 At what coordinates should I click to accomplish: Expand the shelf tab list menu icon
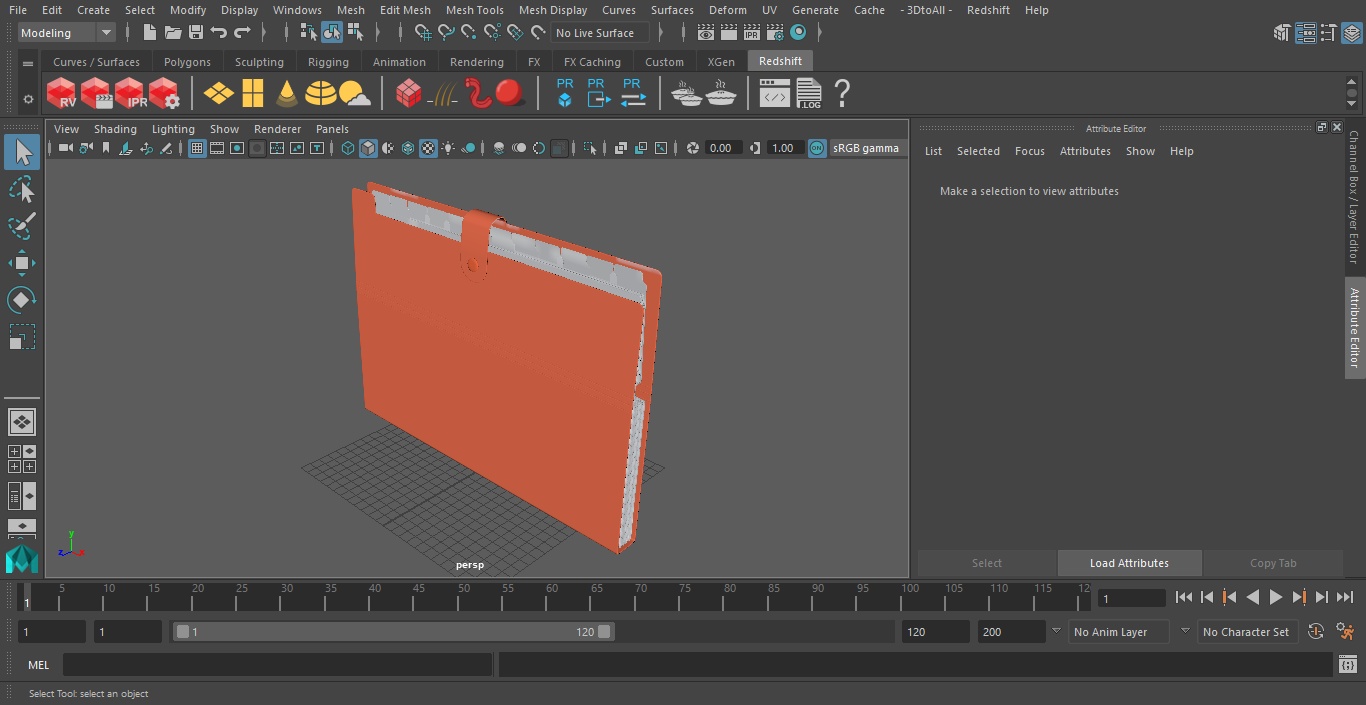[28, 63]
